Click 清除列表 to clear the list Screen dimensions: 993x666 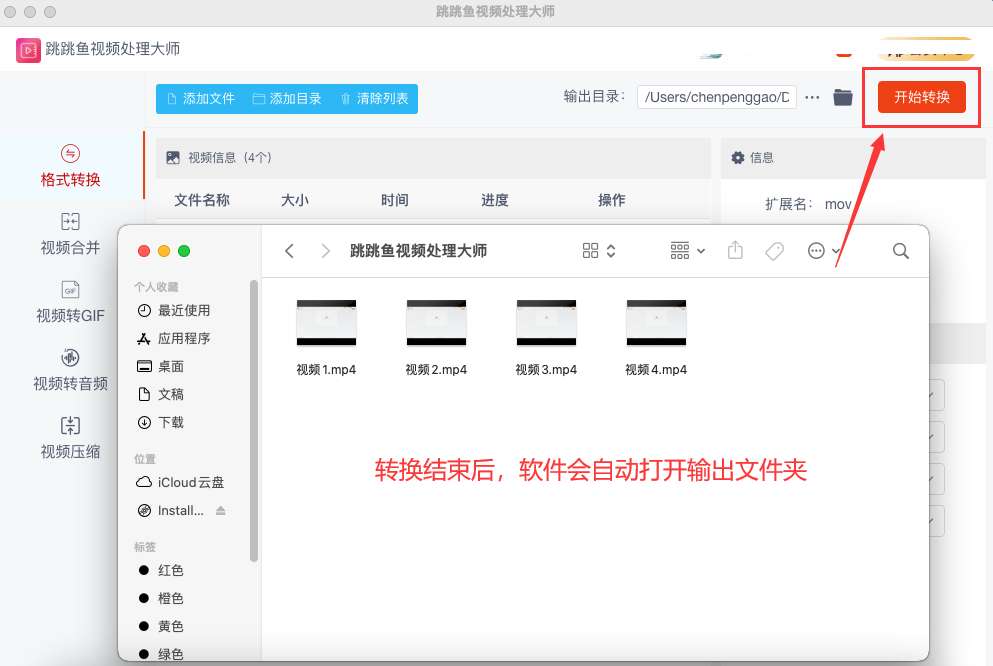click(x=374, y=99)
